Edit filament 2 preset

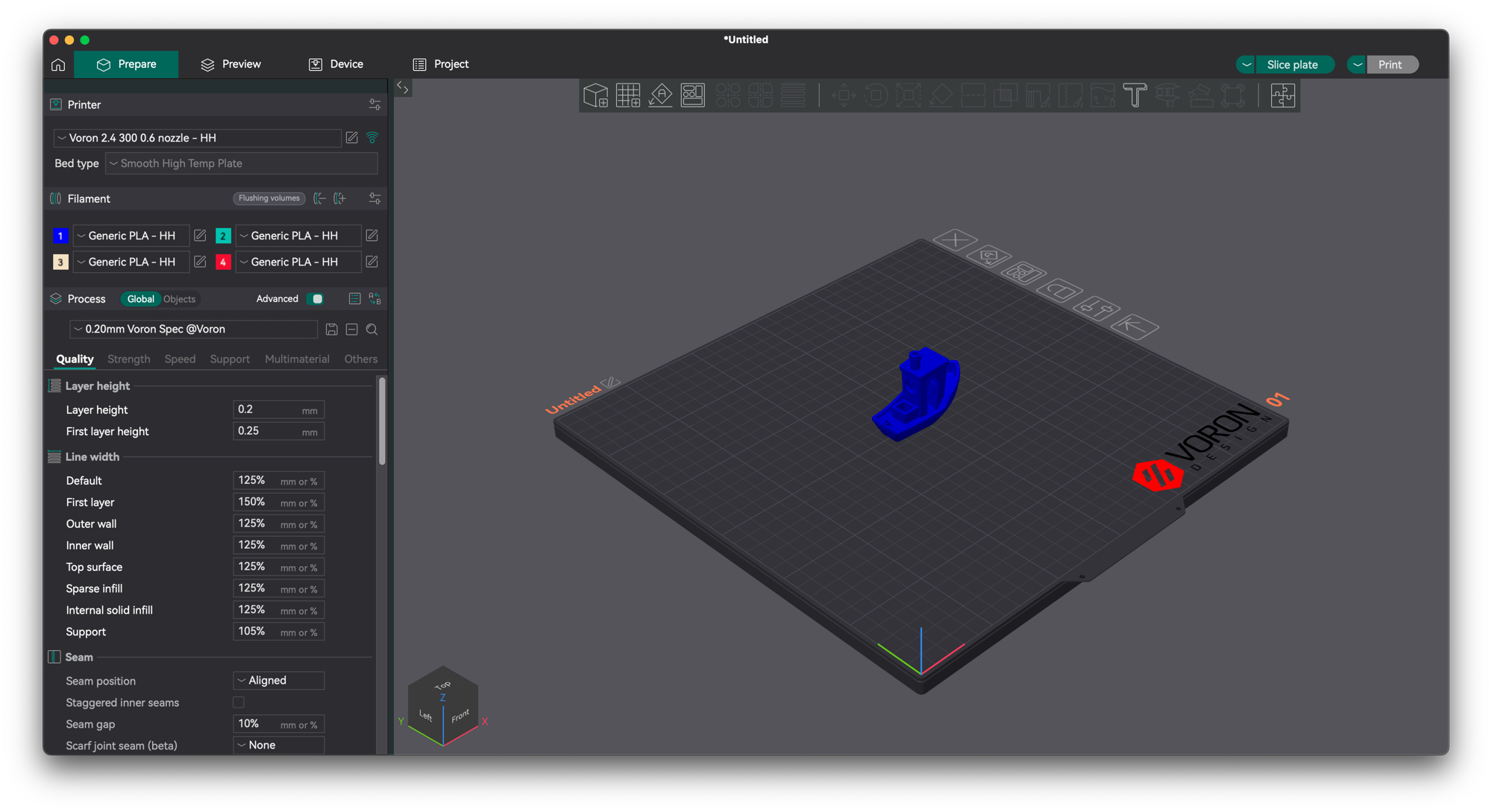tap(372, 236)
